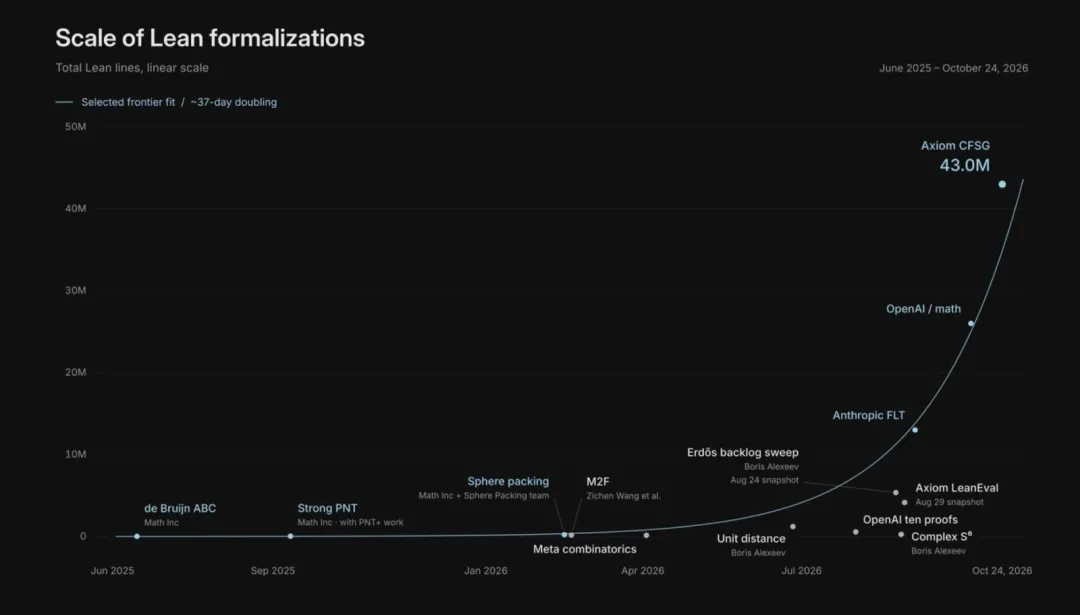Click the Erdős backlog sweep label
The image size is (1080, 615).
click(x=742, y=452)
